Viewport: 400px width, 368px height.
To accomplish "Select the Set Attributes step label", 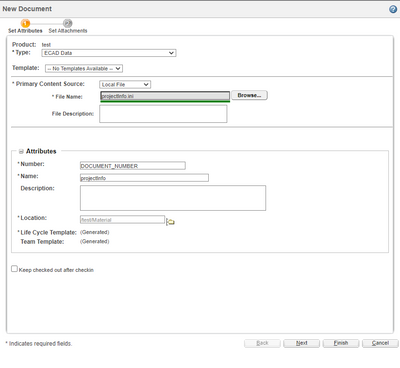I will [25, 31].
